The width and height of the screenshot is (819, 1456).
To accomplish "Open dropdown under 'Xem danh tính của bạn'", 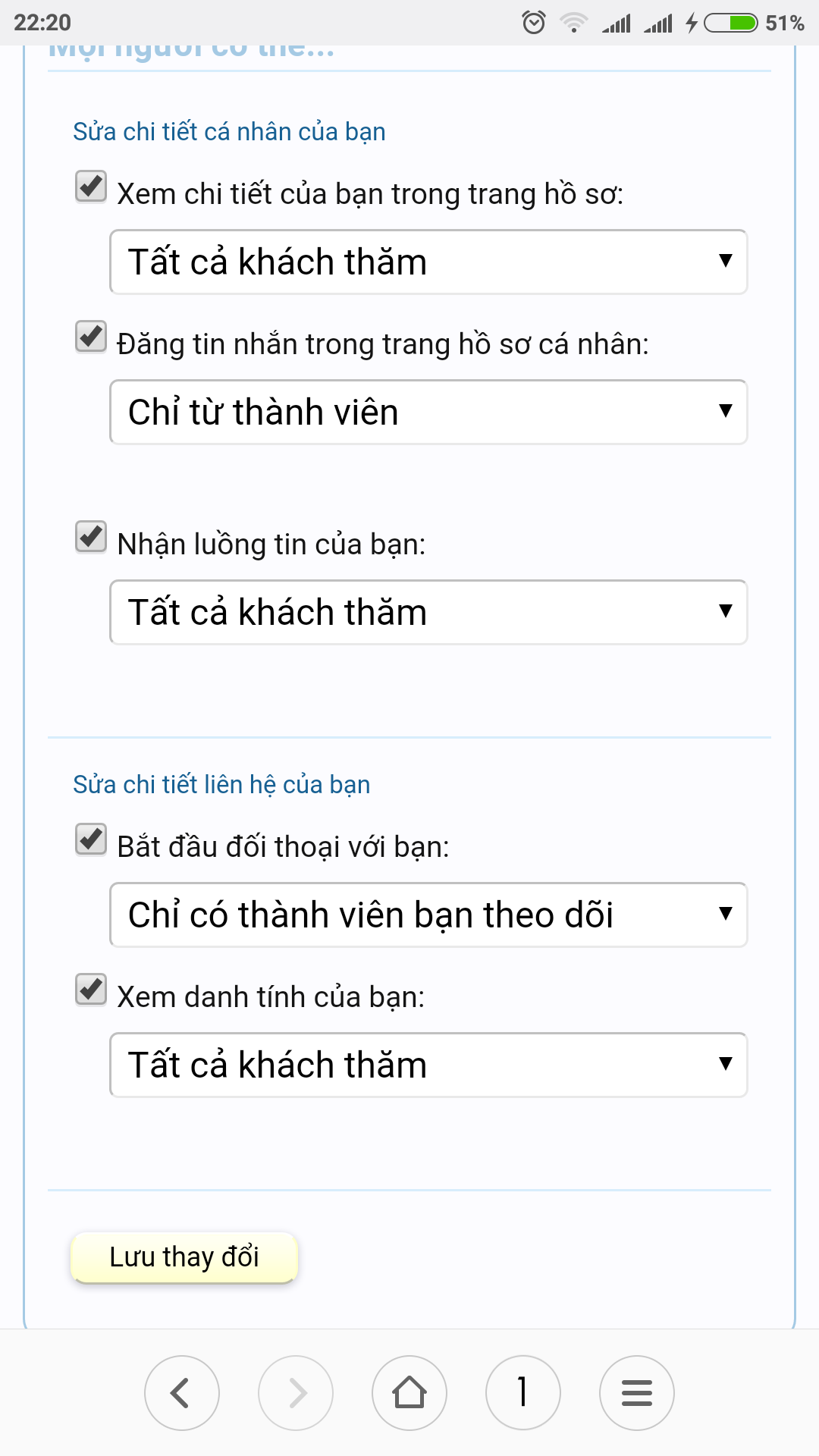I will [x=428, y=1065].
